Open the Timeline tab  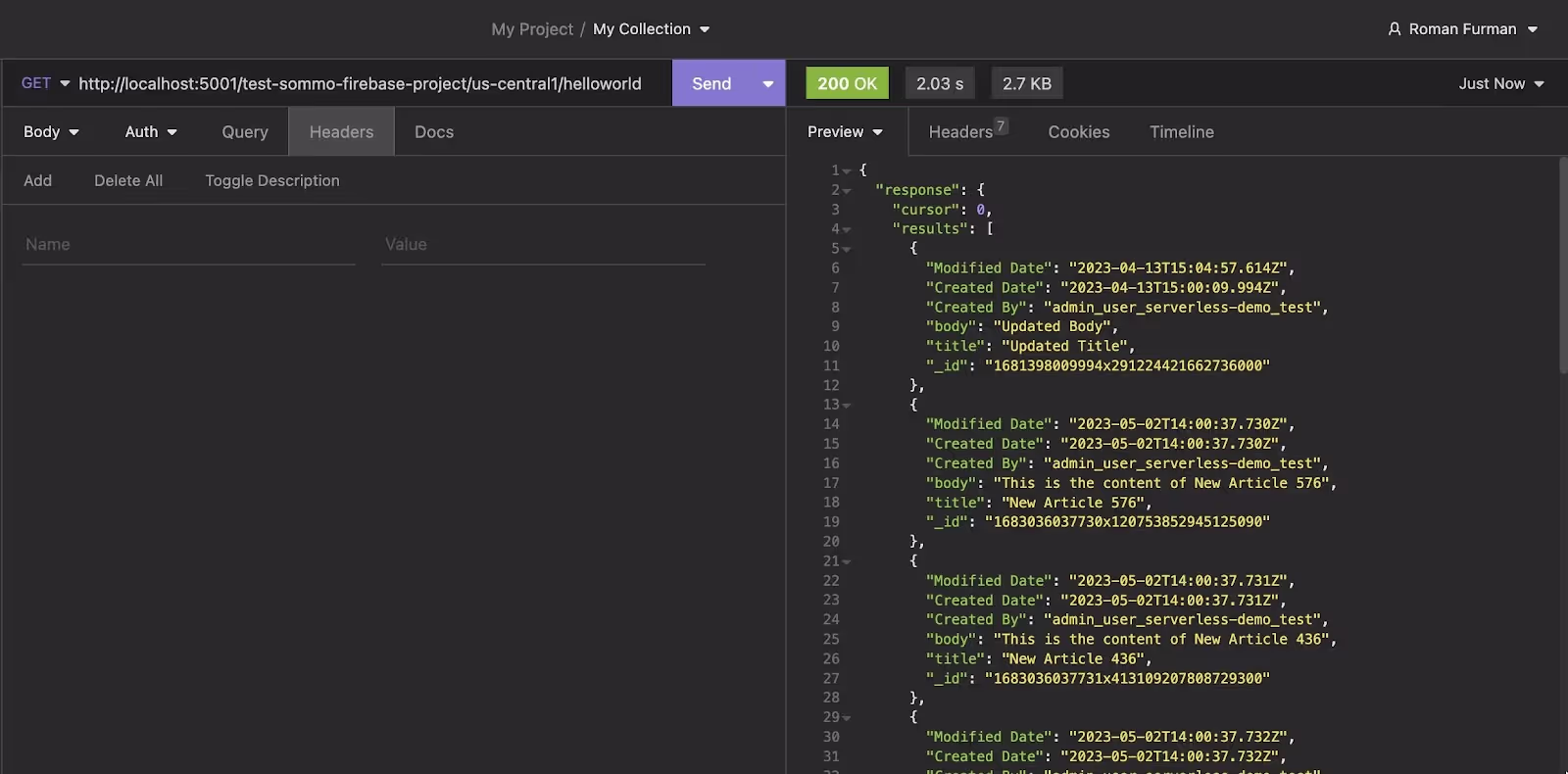pyautogui.click(x=1182, y=131)
